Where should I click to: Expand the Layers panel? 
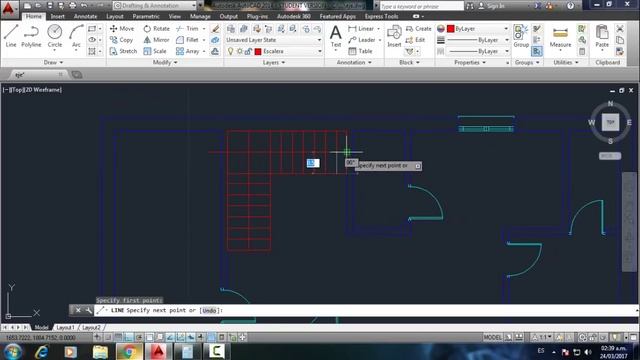(x=274, y=62)
